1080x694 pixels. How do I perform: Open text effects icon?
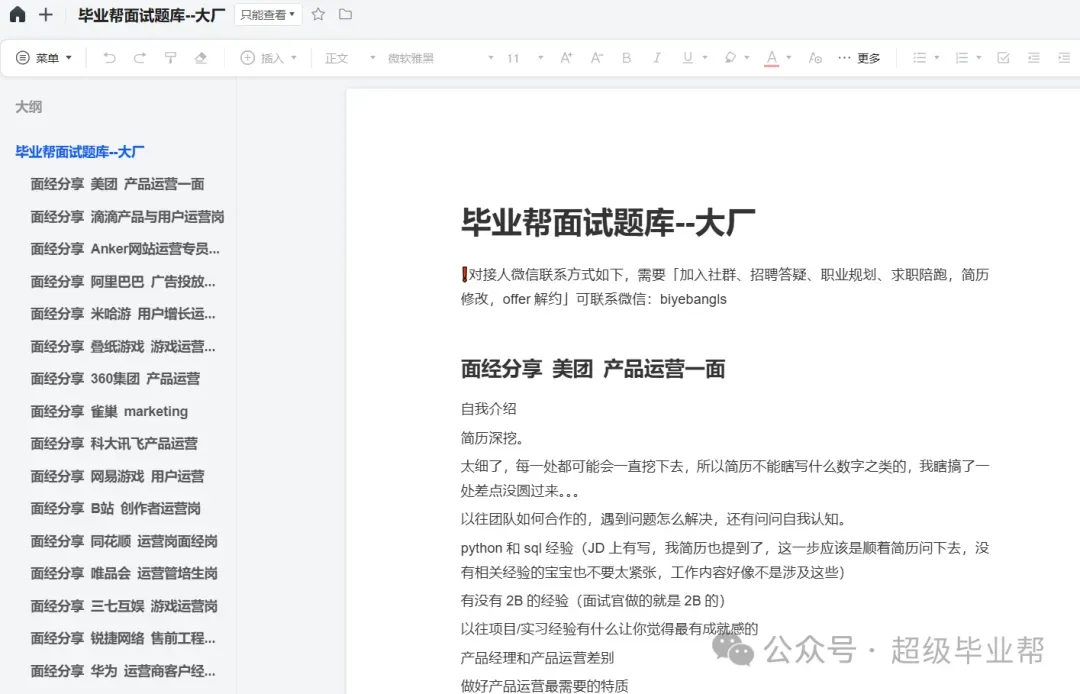(x=815, y=58)
